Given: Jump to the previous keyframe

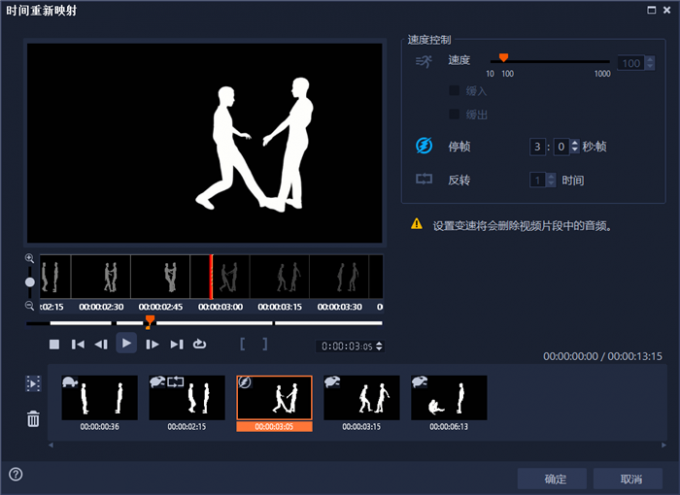Looking at the screenshot, I should point(77,345).
